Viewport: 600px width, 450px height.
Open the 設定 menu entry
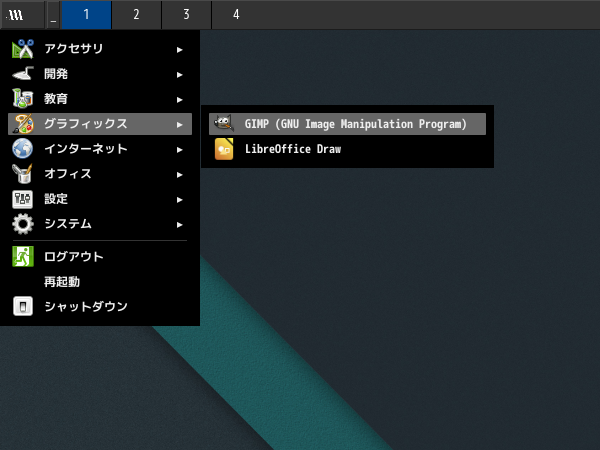click(x=100, y=199)
